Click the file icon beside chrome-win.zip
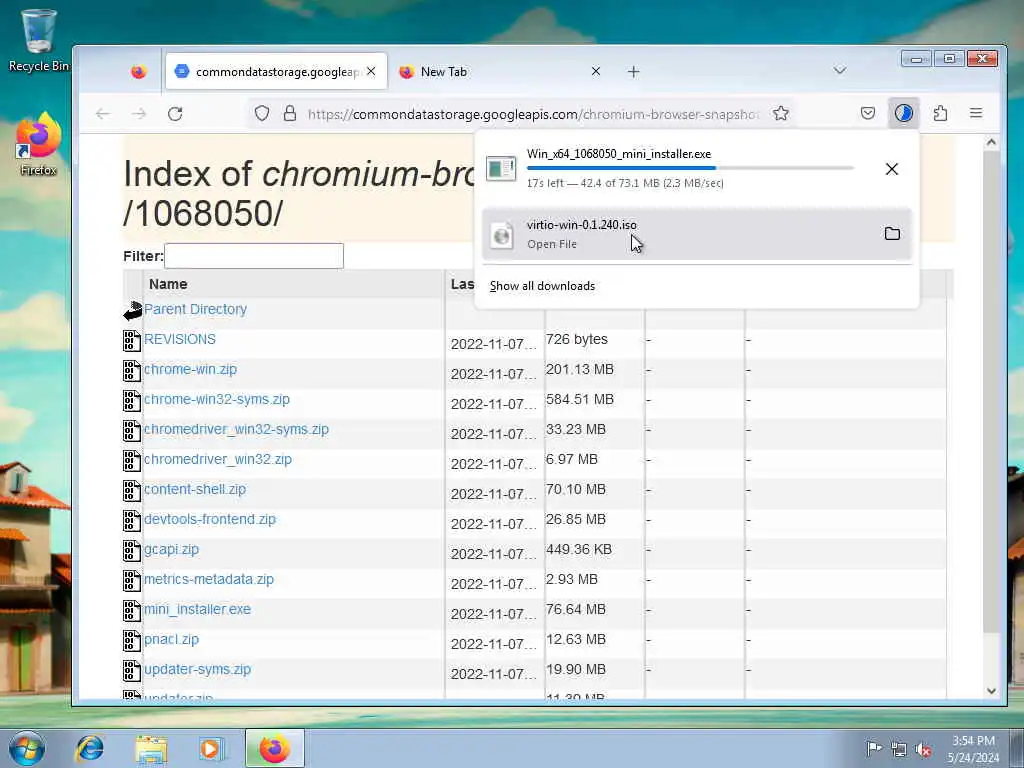 point(132,371)
